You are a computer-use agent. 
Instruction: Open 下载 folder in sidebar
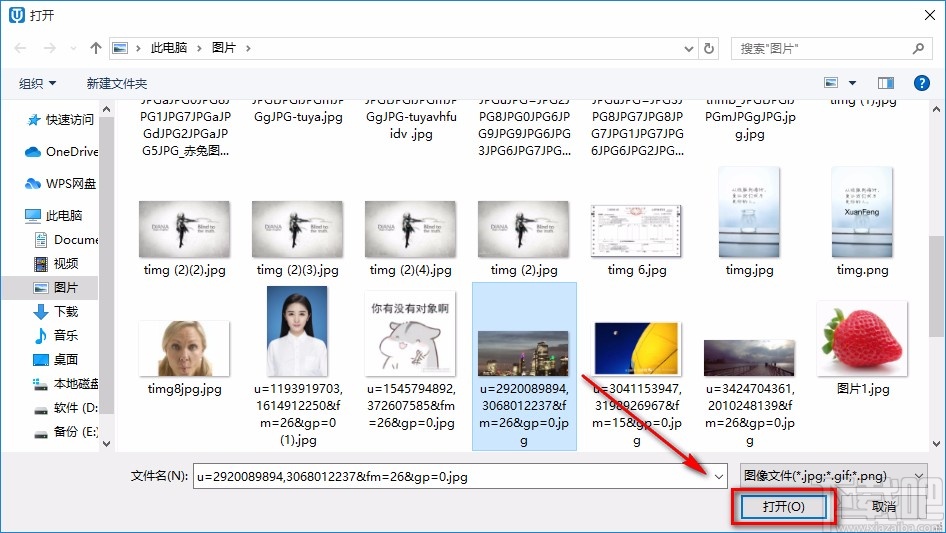point(57,311)
